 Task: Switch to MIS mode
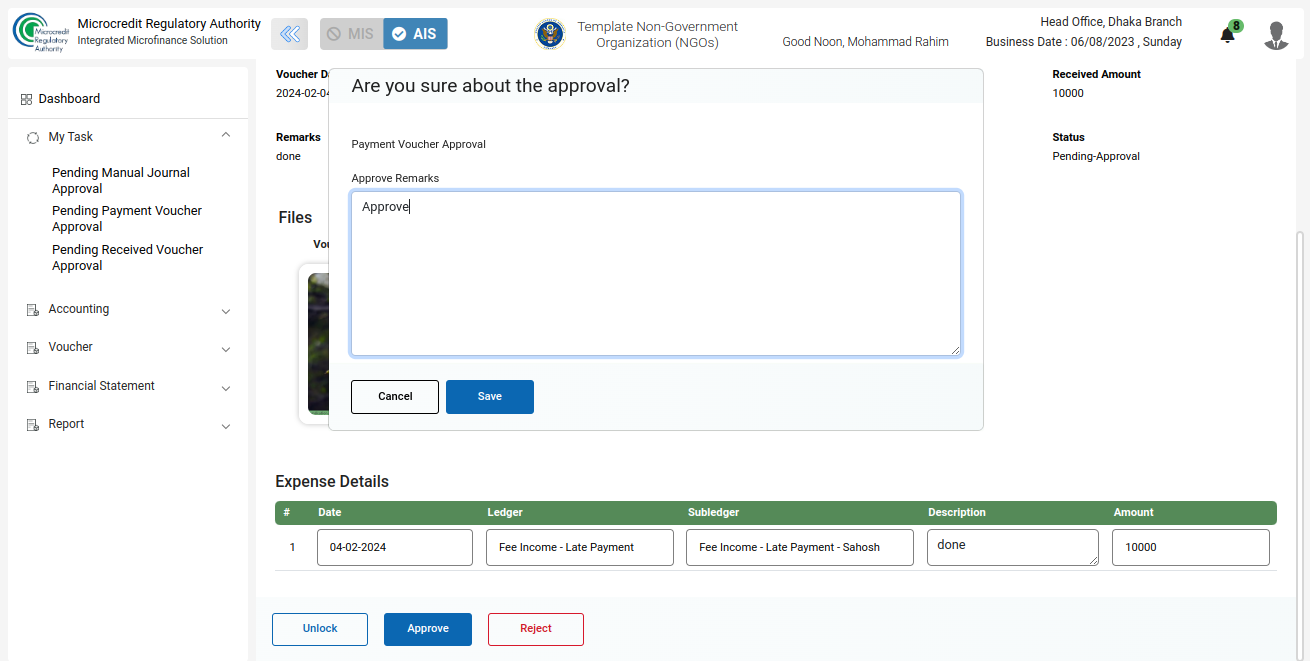point(351,34)
